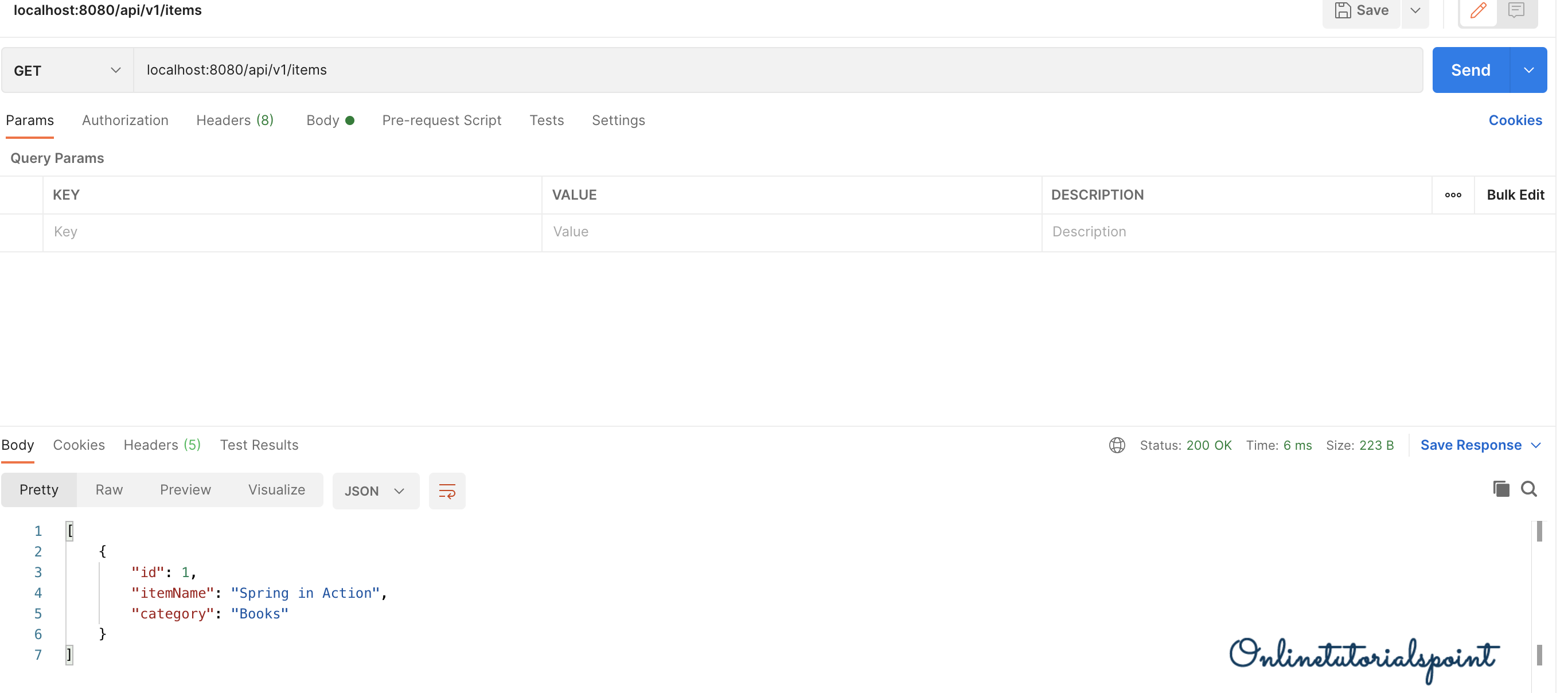Open the comments icon
This screenshot has width=1568, height=693.
click(1515, 11)
